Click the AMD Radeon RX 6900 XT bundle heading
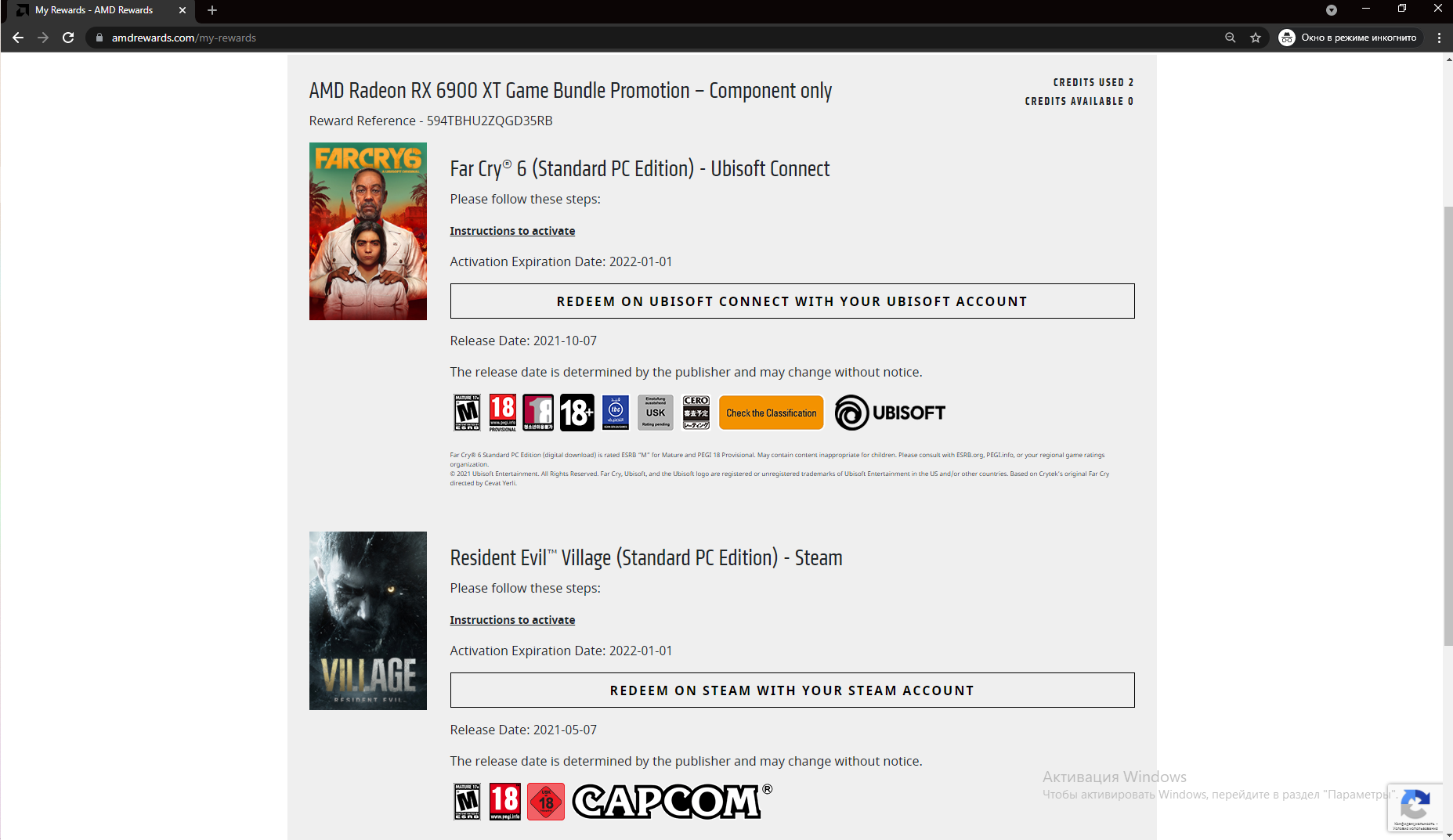1453x840 pixels. (x=570, y=91)
